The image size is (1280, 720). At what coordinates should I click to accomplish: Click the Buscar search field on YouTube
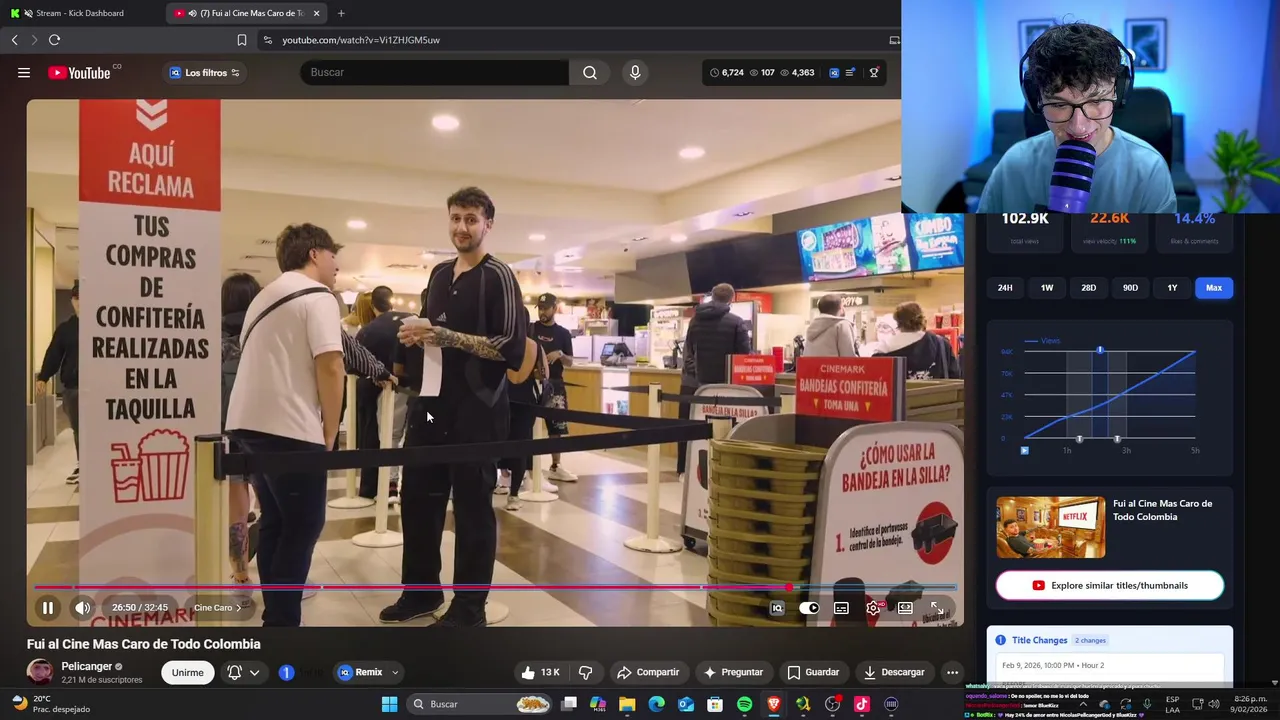coord(434,72)
